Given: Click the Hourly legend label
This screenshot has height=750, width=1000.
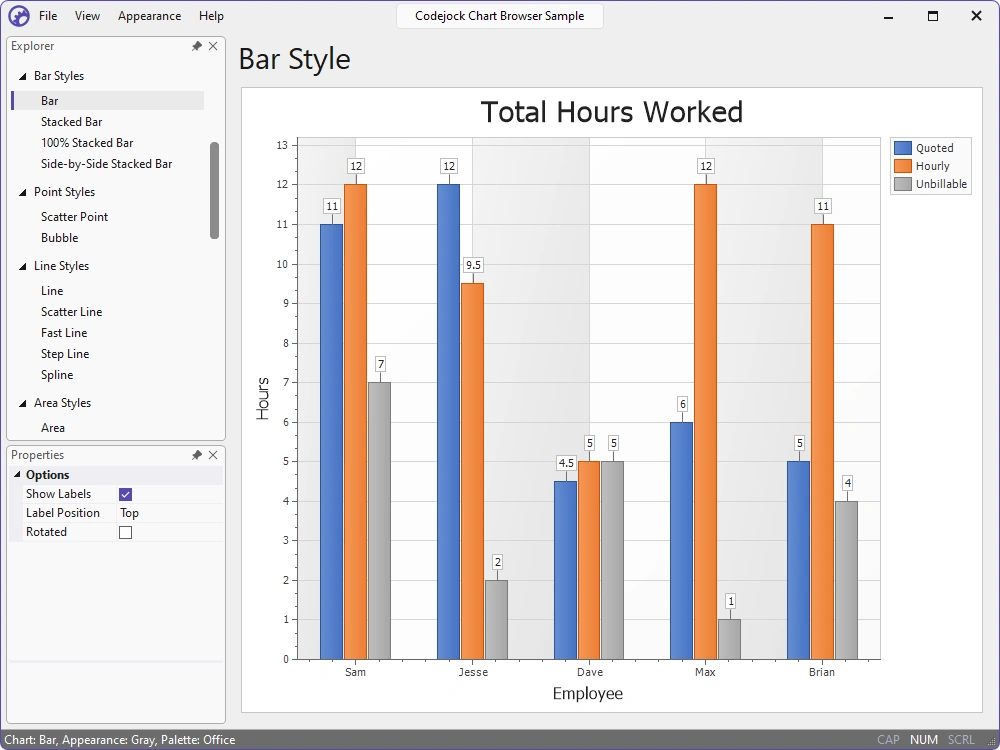Looking at the screenshot, I should click(x=932, y=166).
